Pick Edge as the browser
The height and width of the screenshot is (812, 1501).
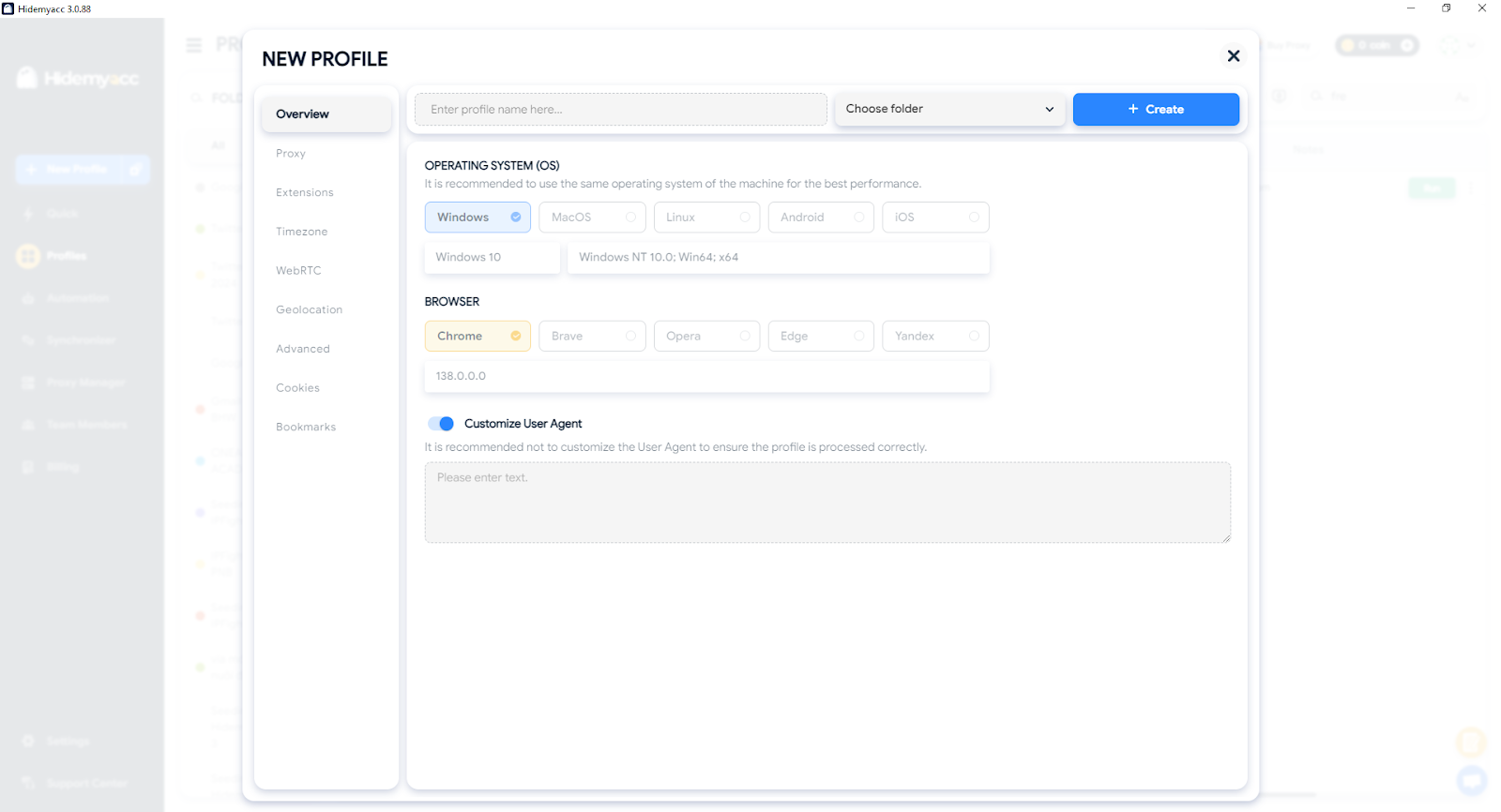[x=821, y=337]
